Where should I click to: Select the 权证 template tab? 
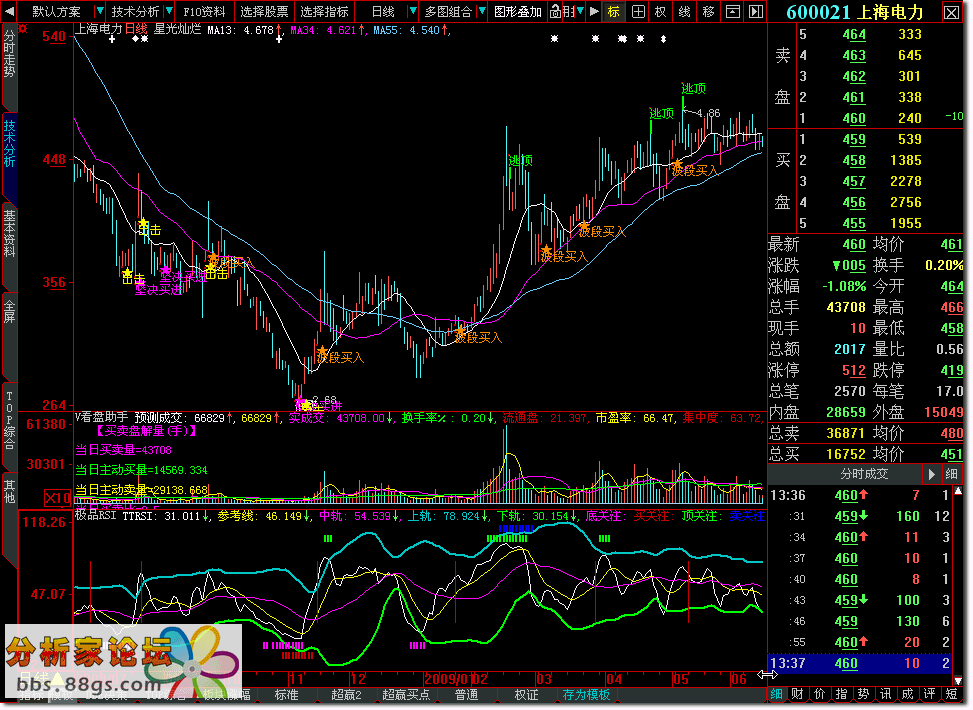tap(526, 695)
